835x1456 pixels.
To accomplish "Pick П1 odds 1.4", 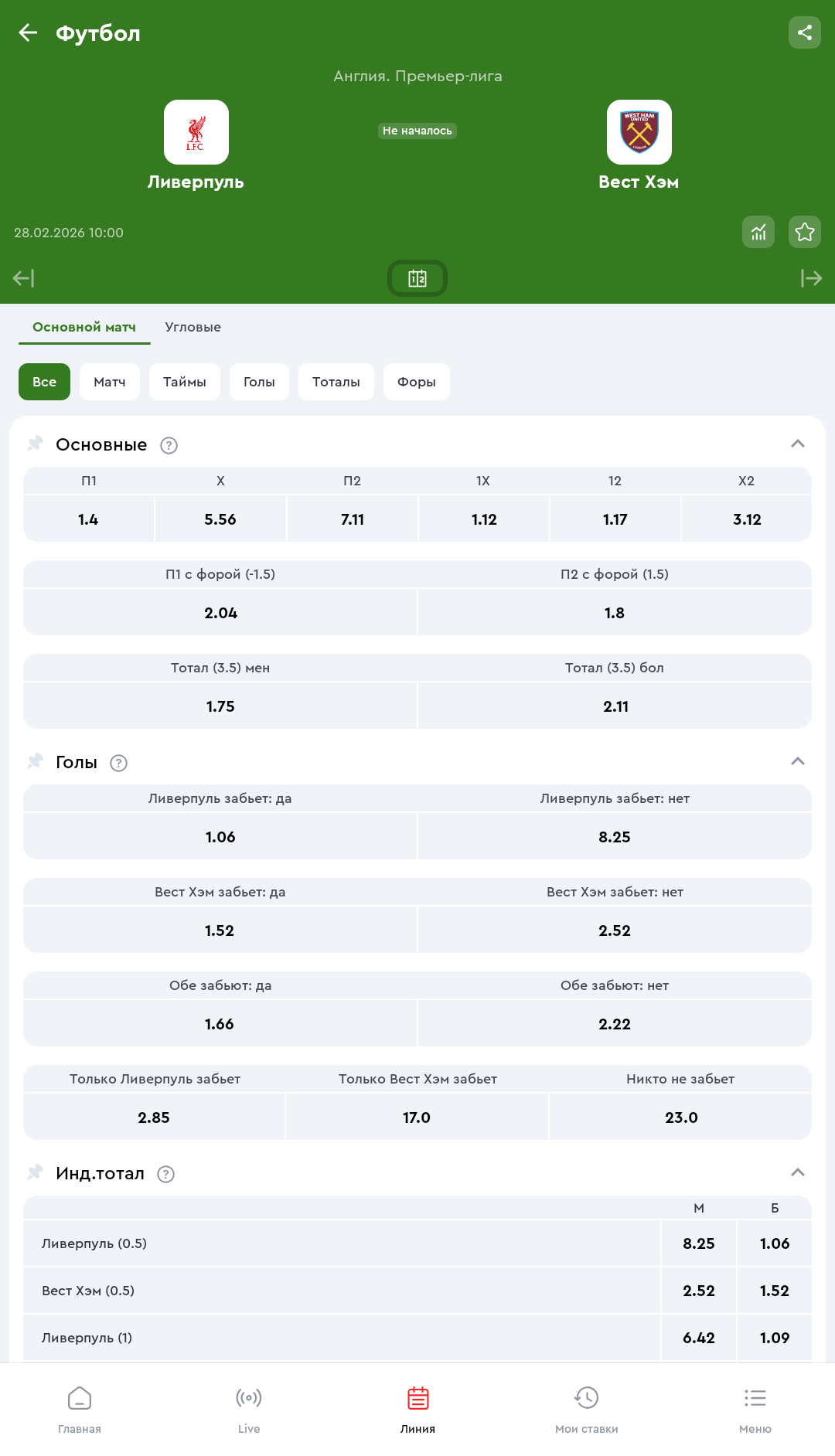I will click(x=88, y=519).
